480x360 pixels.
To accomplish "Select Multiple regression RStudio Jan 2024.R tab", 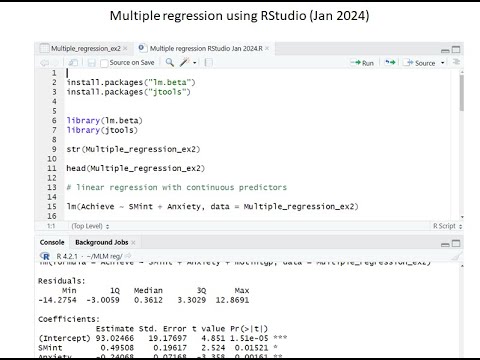I will (x=206, y=48).
